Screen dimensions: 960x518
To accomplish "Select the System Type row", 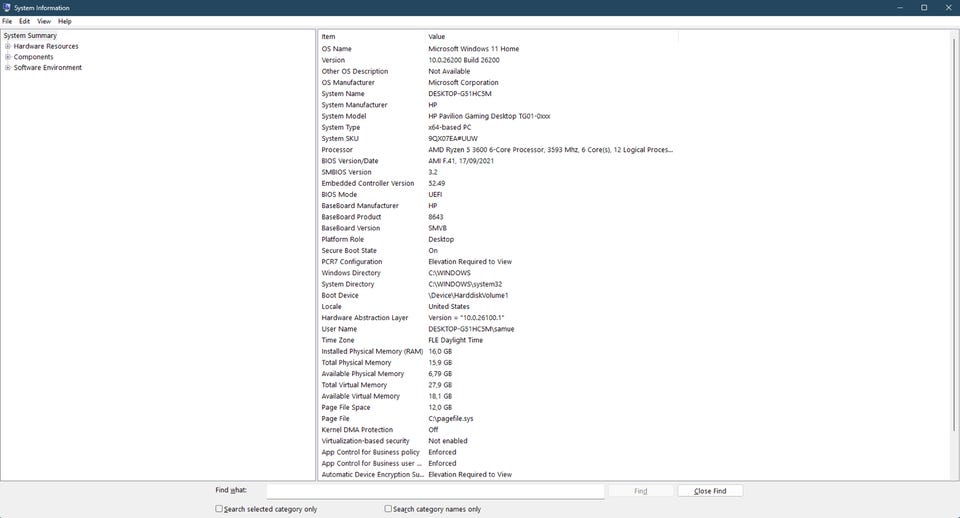I will tap(498, 127).
